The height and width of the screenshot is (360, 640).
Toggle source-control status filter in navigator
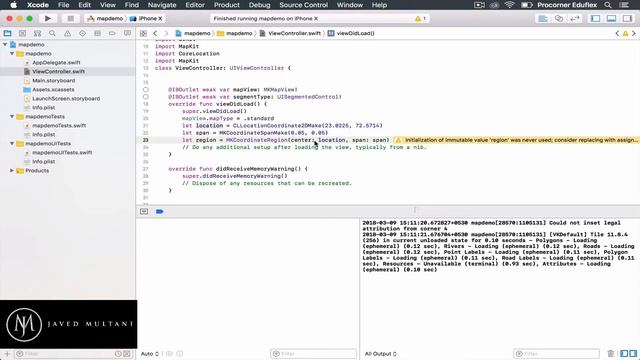coord(127,353)
